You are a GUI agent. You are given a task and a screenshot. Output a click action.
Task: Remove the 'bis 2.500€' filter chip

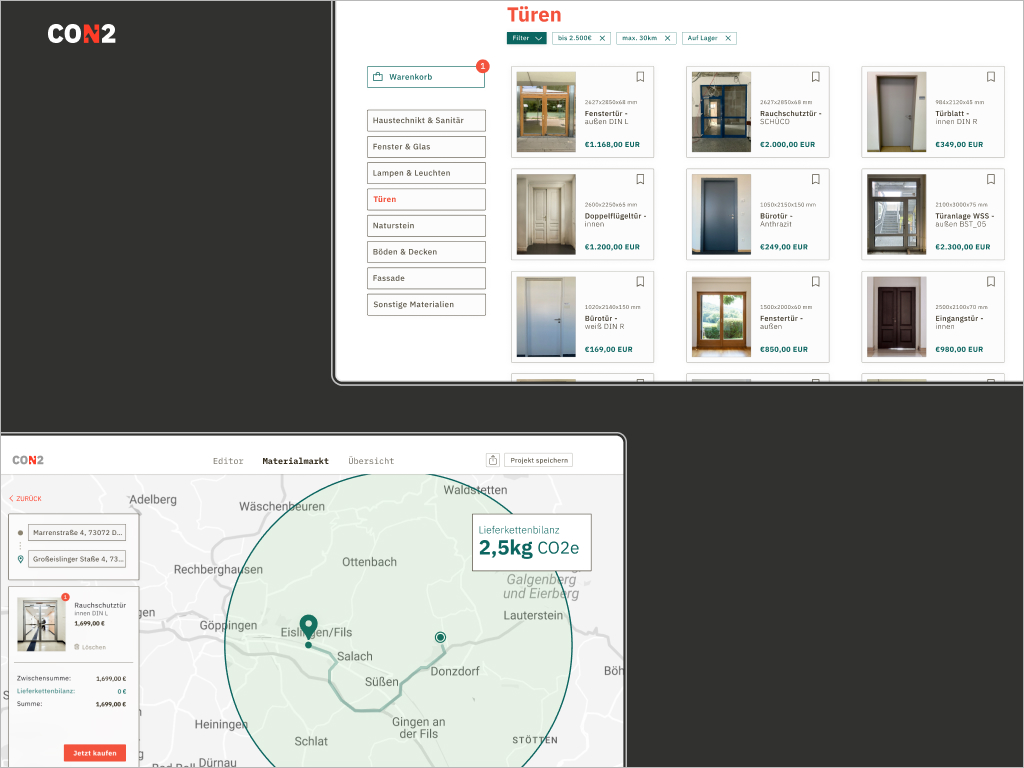[602, 38]
